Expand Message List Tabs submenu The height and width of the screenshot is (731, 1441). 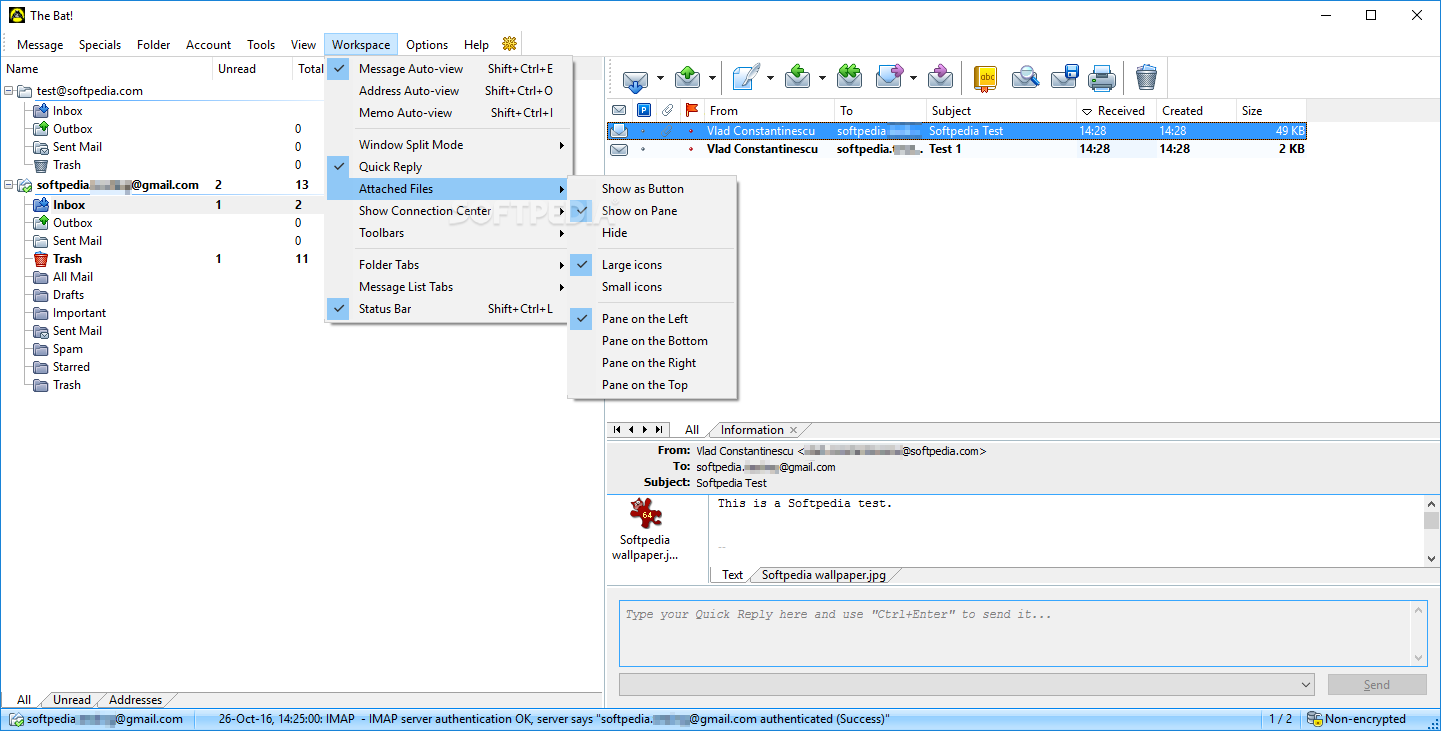[x=449, y=287]
